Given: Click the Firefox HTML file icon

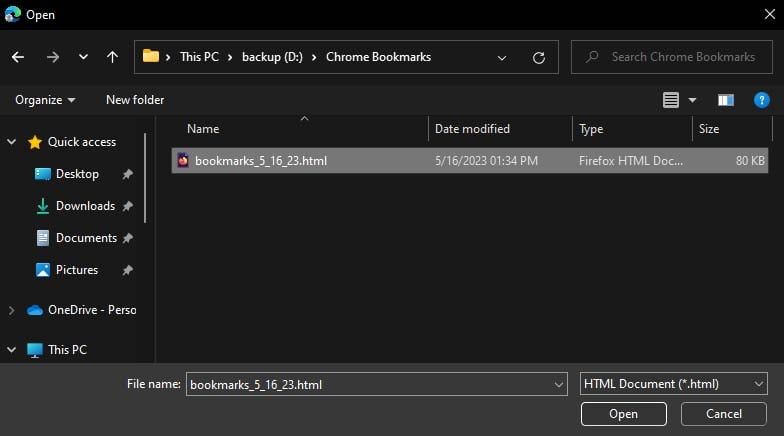Looking at the screenshot, I should pos(183,160).
